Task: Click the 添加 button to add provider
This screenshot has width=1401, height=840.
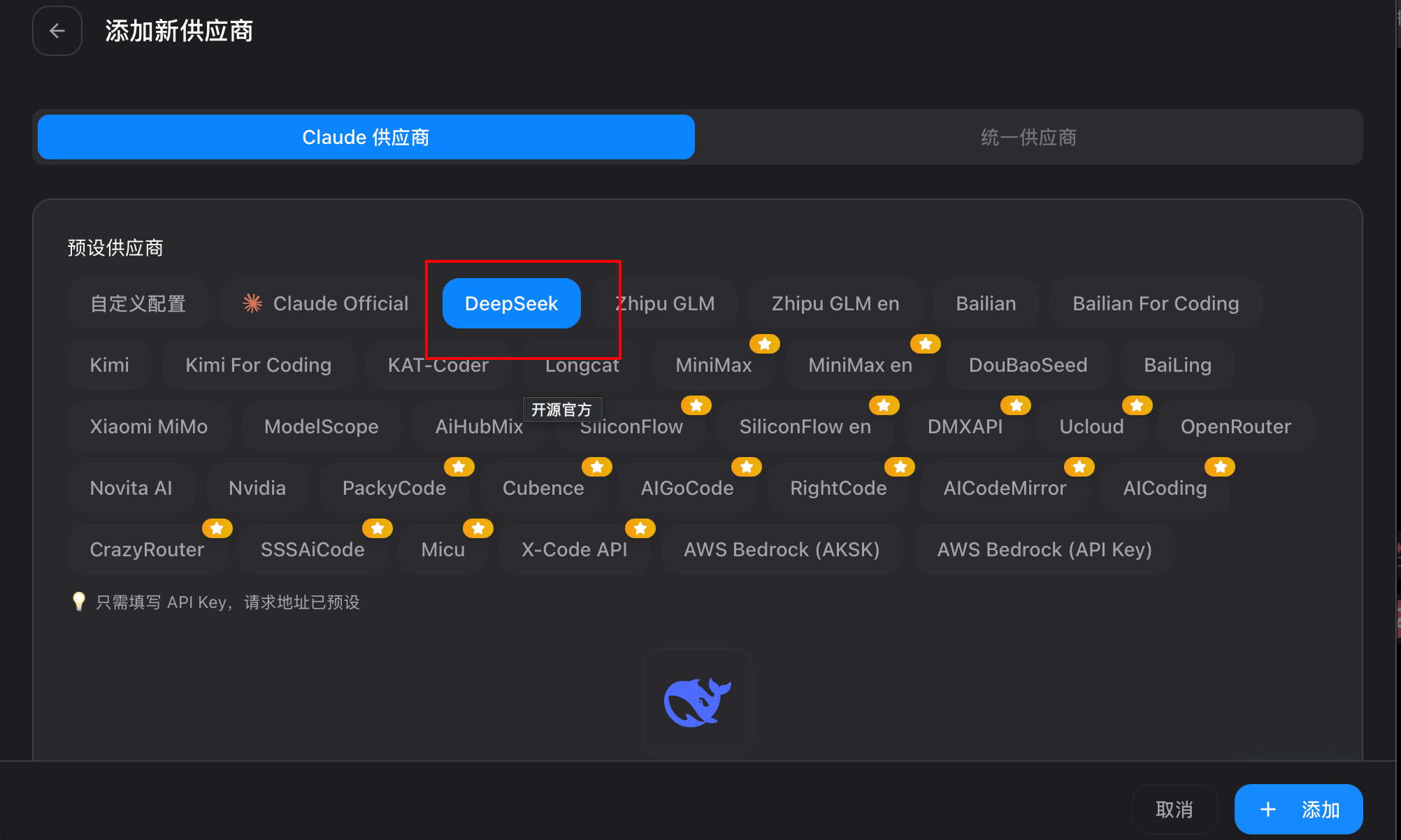Action: (x=1298, y=809)
